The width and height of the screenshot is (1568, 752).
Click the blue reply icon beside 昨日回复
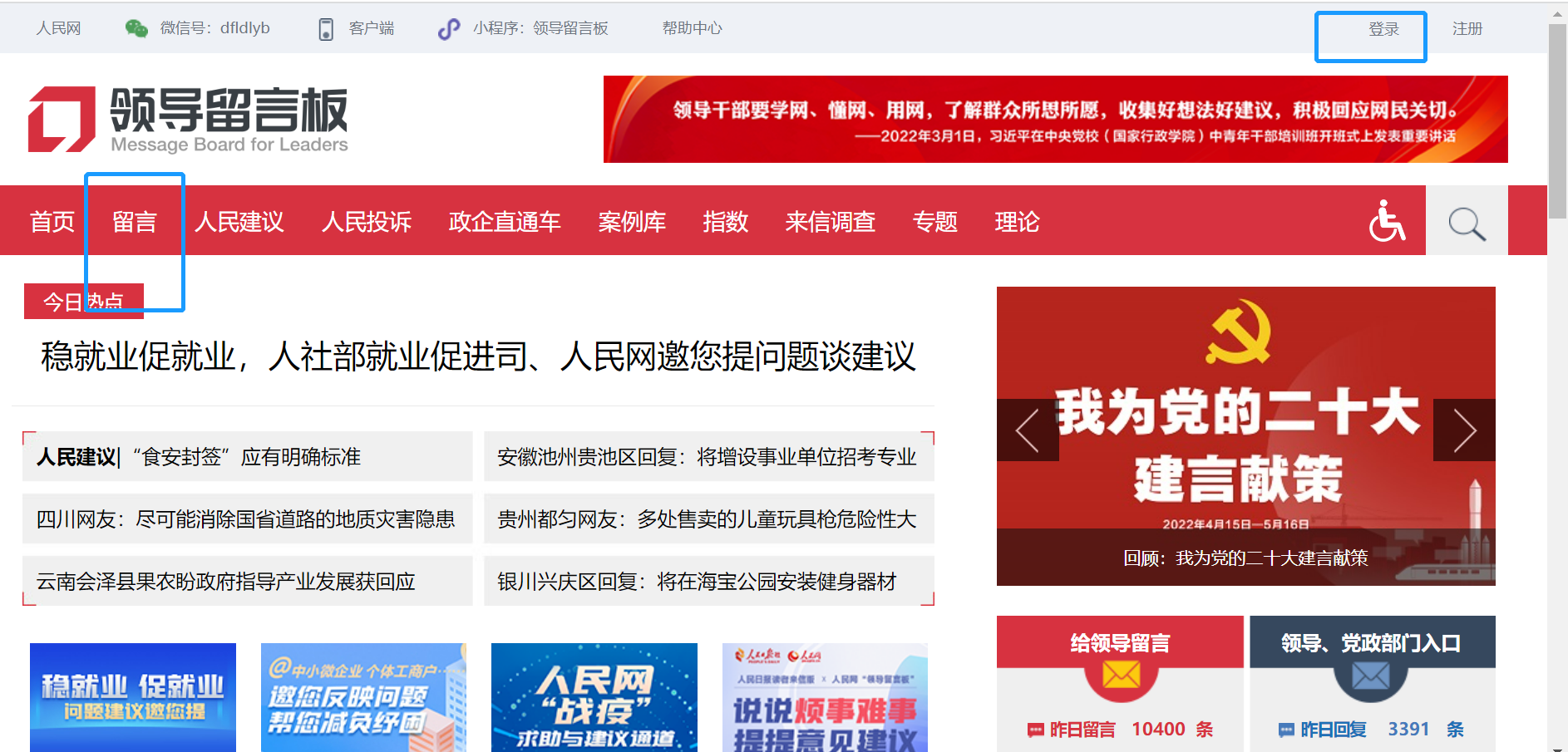[1286, 730]
